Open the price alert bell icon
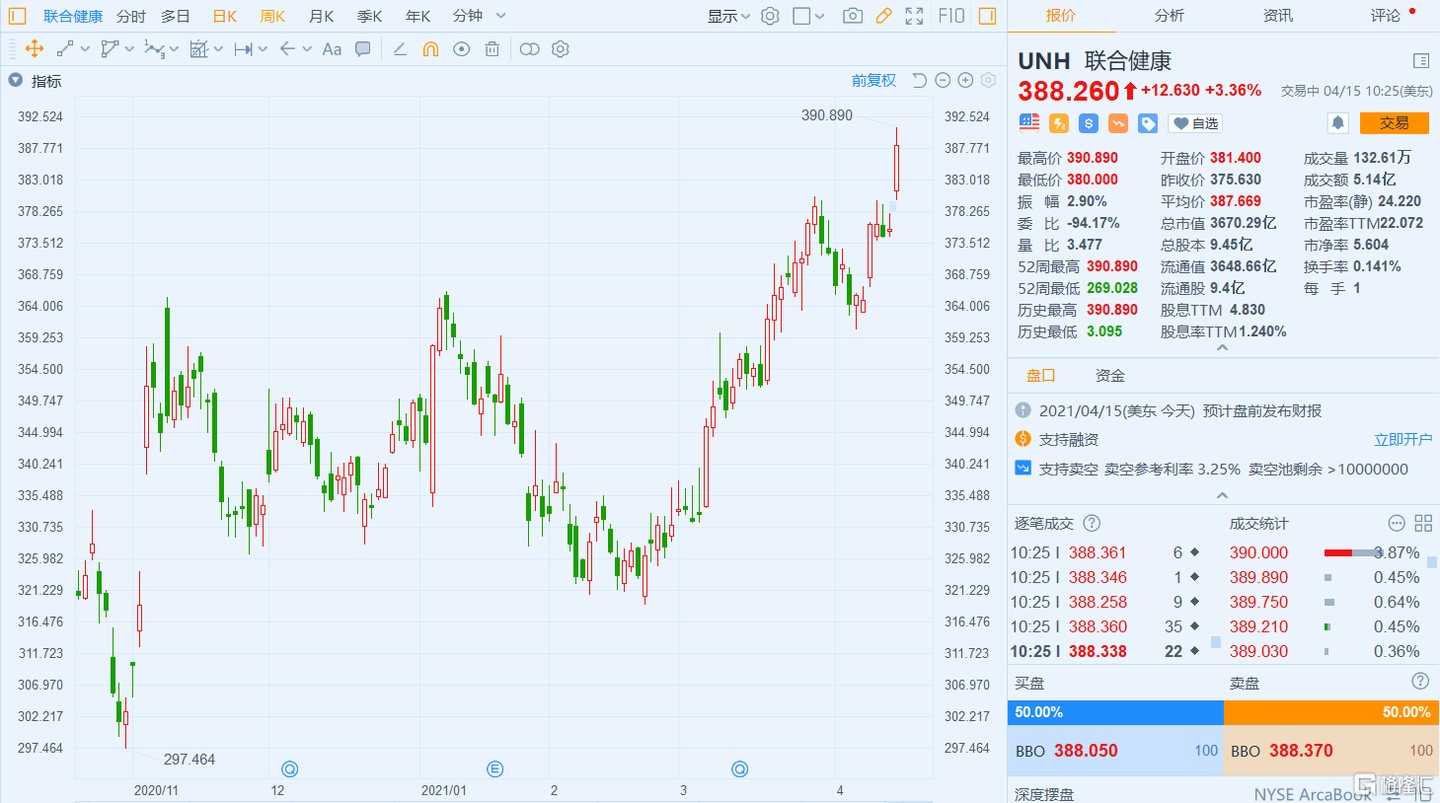Viewport: 1440px width, 803px height. [x=1336, y=123]
